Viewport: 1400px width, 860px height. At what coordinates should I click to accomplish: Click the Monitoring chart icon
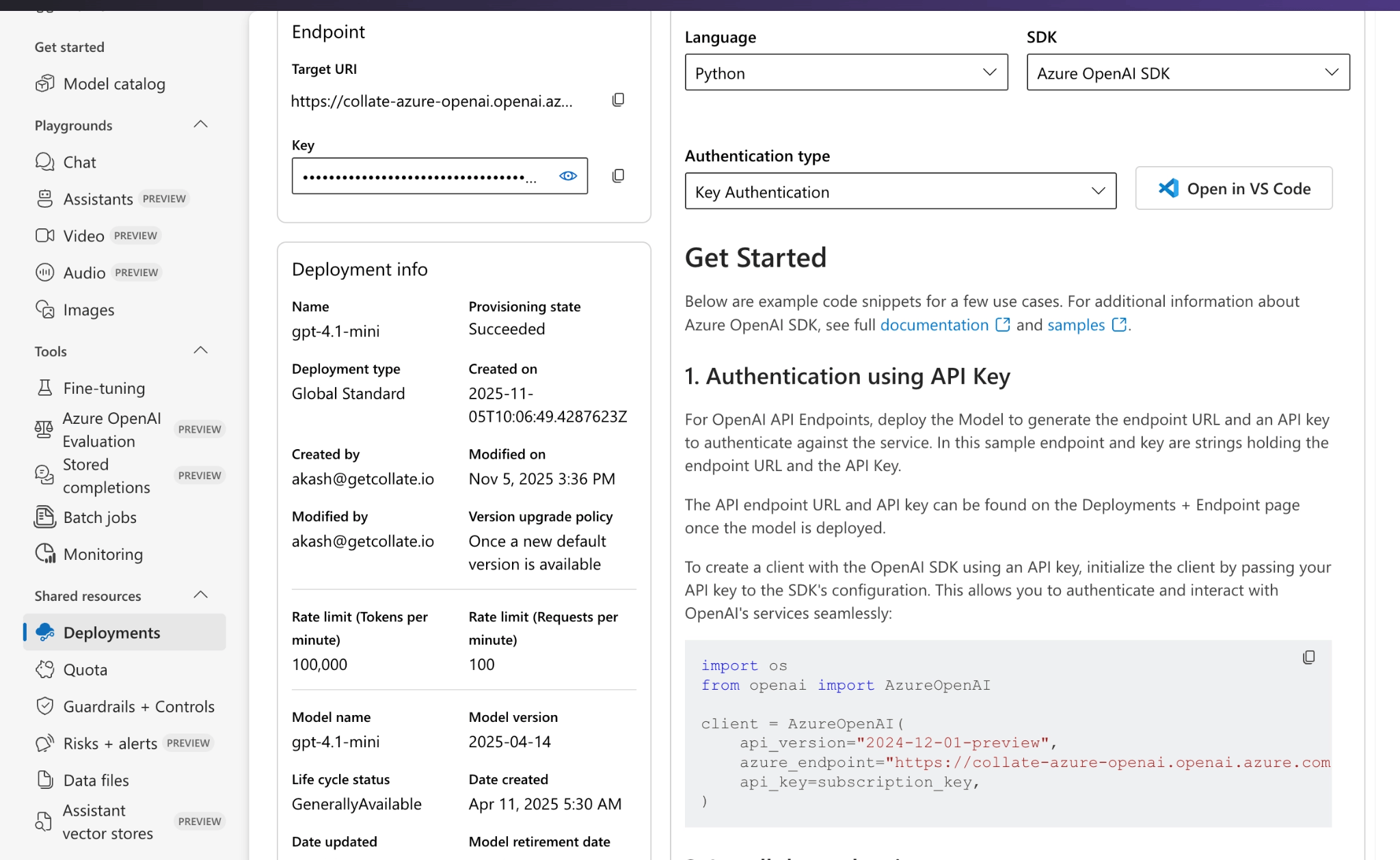point(45,554)
